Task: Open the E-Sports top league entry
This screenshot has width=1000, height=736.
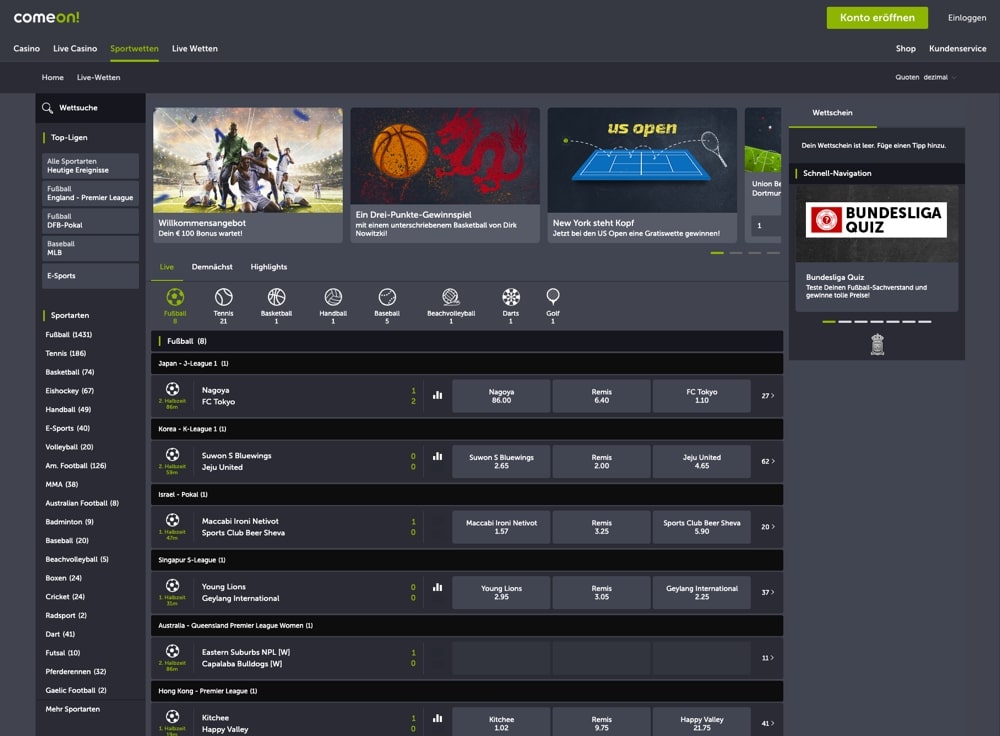Action: coord(90,276)
